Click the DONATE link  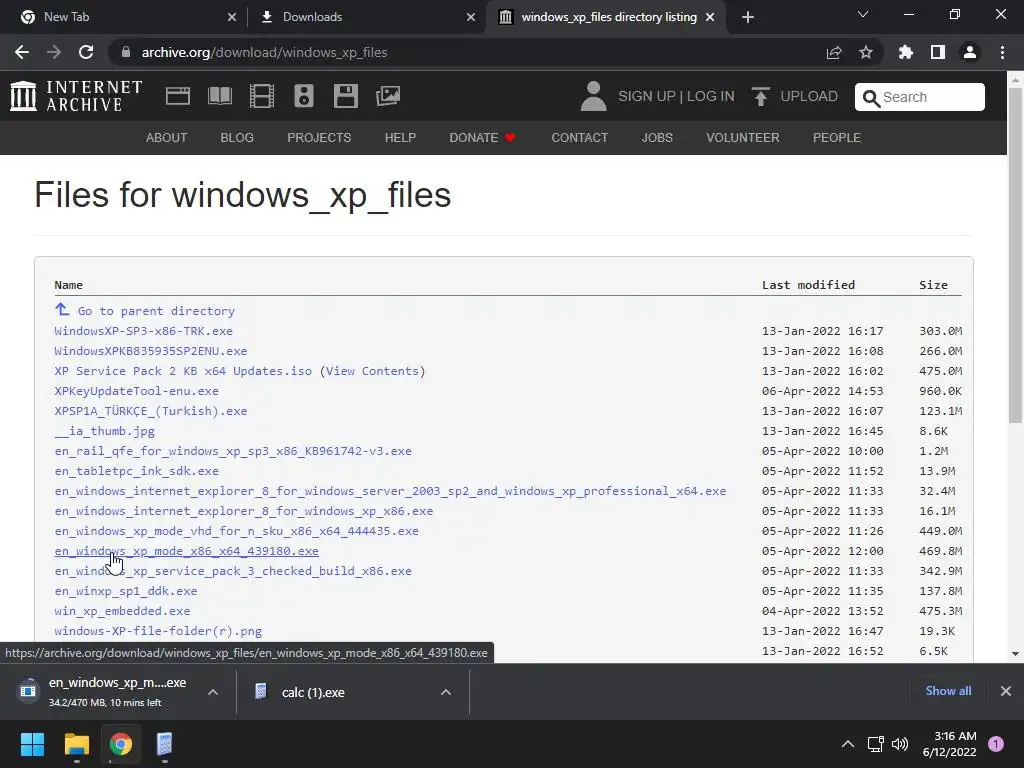point(483,138)
